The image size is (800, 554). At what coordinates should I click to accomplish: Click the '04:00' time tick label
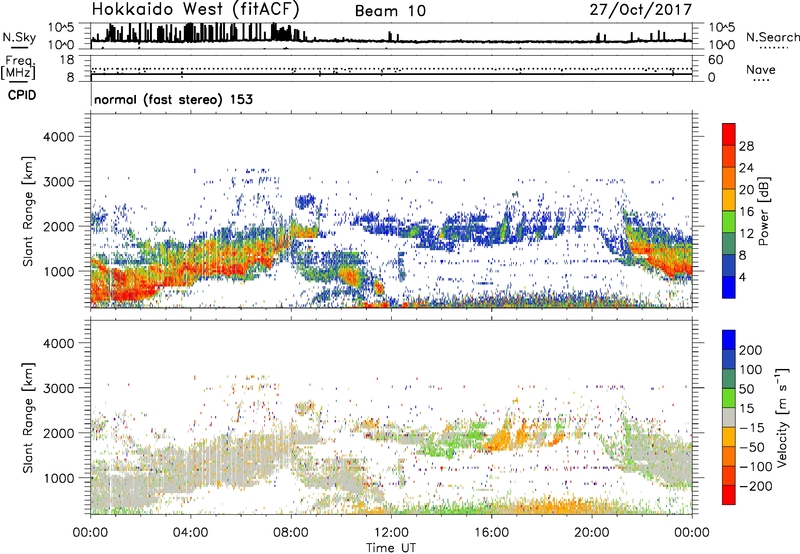(x=190, y=533)
